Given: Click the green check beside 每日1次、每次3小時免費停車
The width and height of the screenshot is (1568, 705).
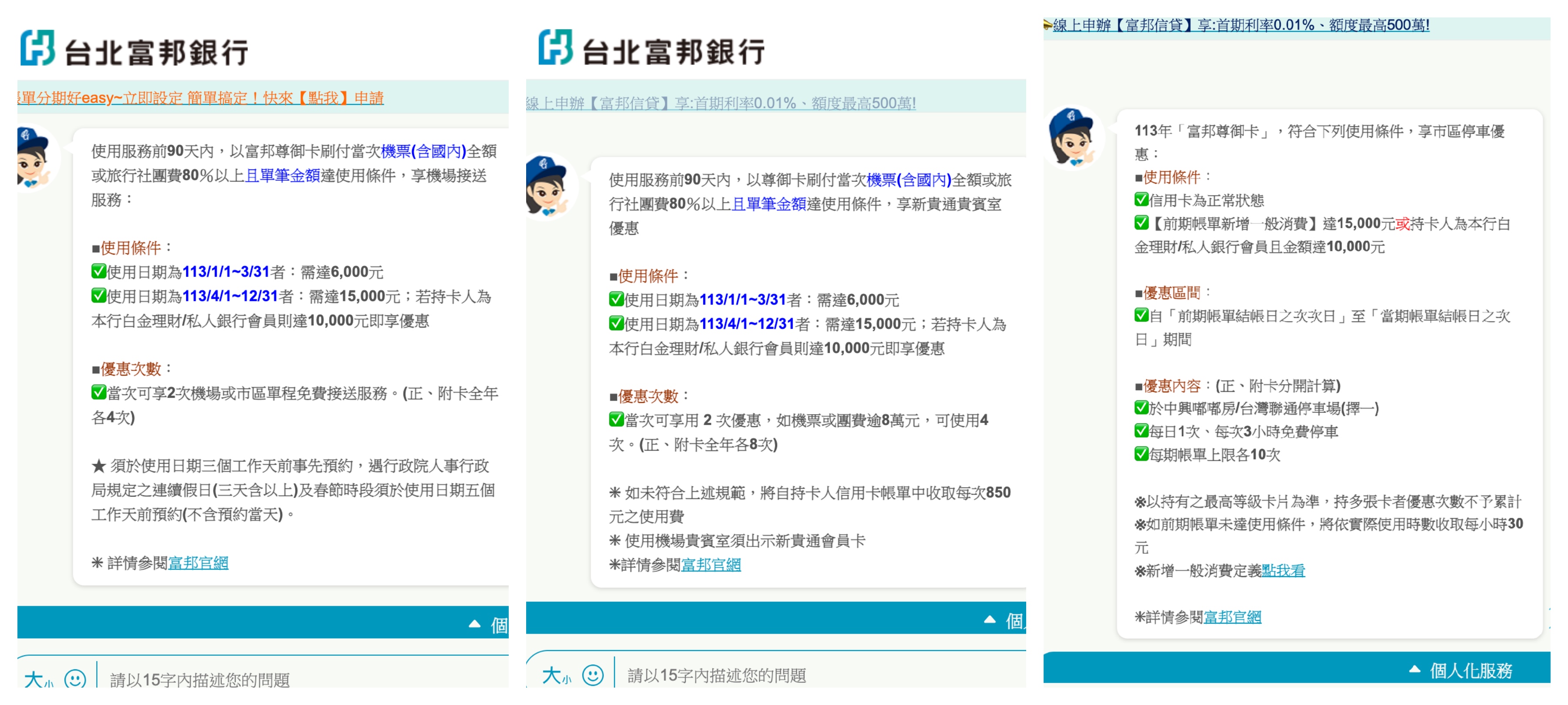Looking at the screenshot, I should point(1141,430).
